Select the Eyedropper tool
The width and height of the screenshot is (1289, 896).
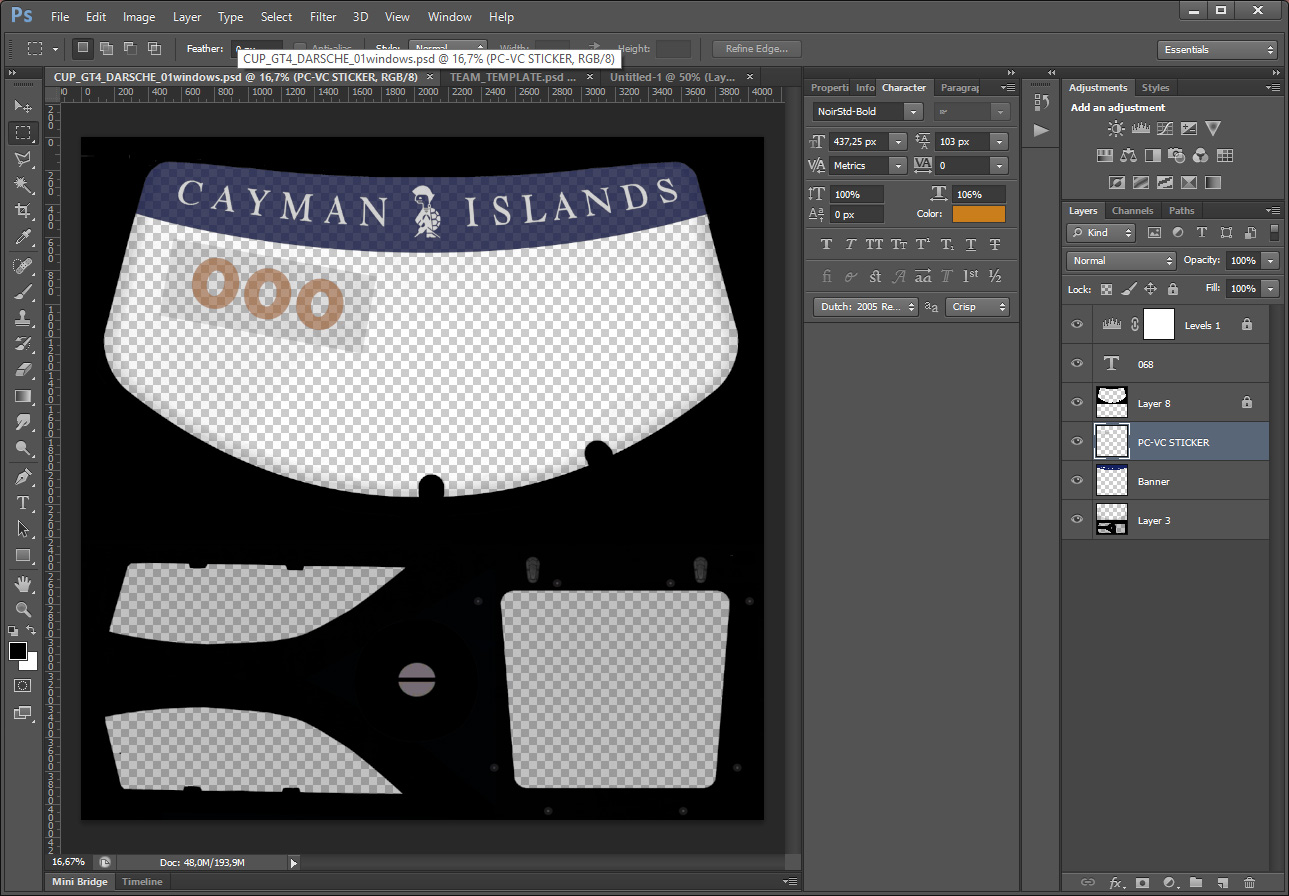[x=22, y=237]
